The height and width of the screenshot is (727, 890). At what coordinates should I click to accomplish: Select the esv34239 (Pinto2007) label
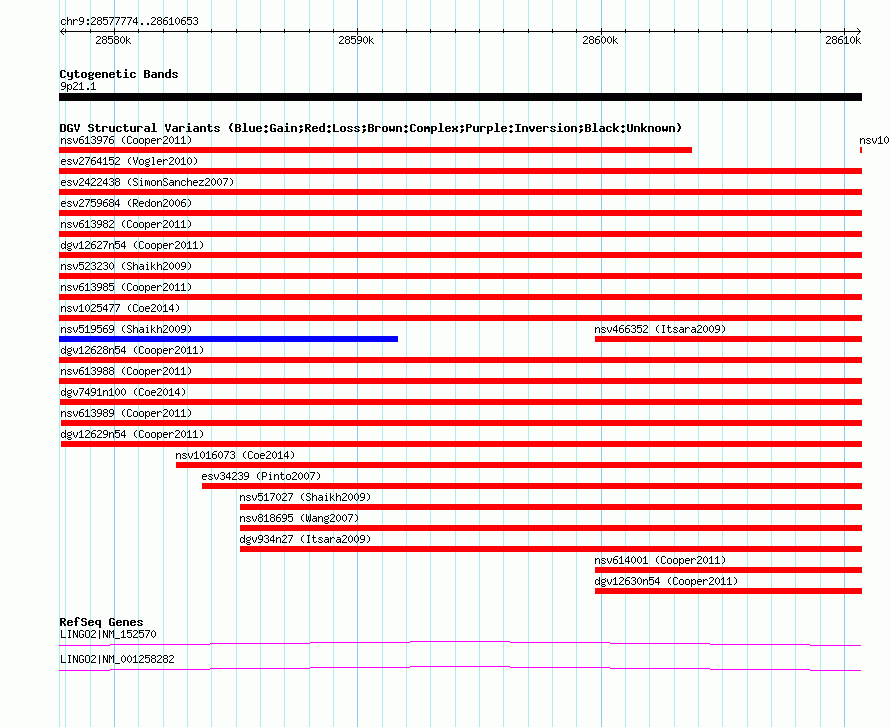tap(261, 476)
